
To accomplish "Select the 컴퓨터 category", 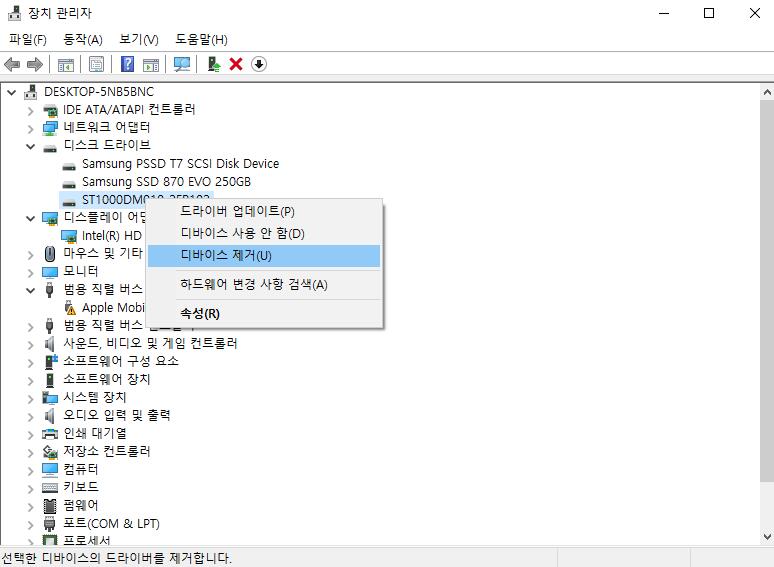I will [x=80, y=469].
